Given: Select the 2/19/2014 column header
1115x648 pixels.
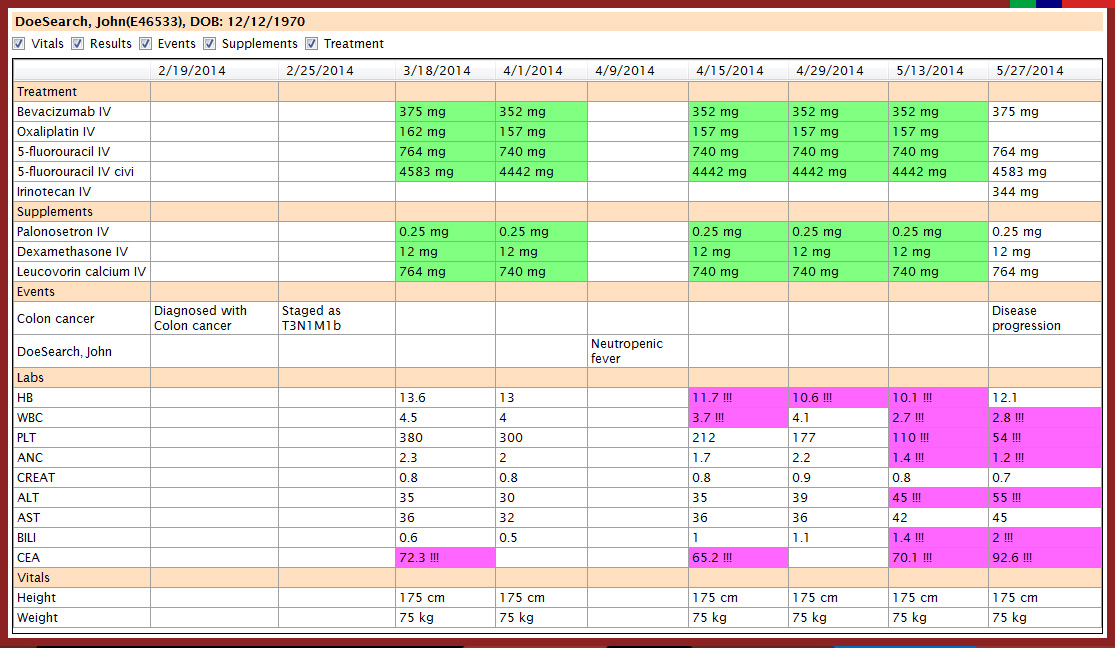Looking at the screenshot, I should click(x=214, y=70).
